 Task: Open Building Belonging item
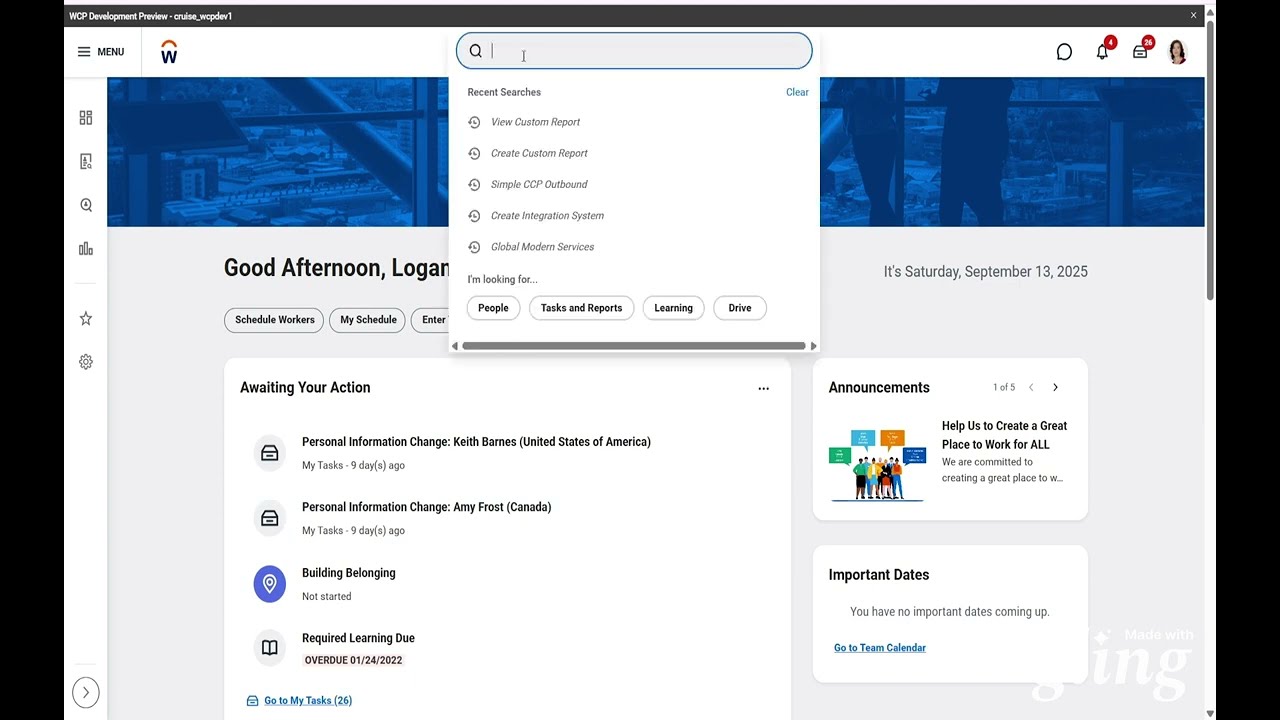click(x=349, y=573)
